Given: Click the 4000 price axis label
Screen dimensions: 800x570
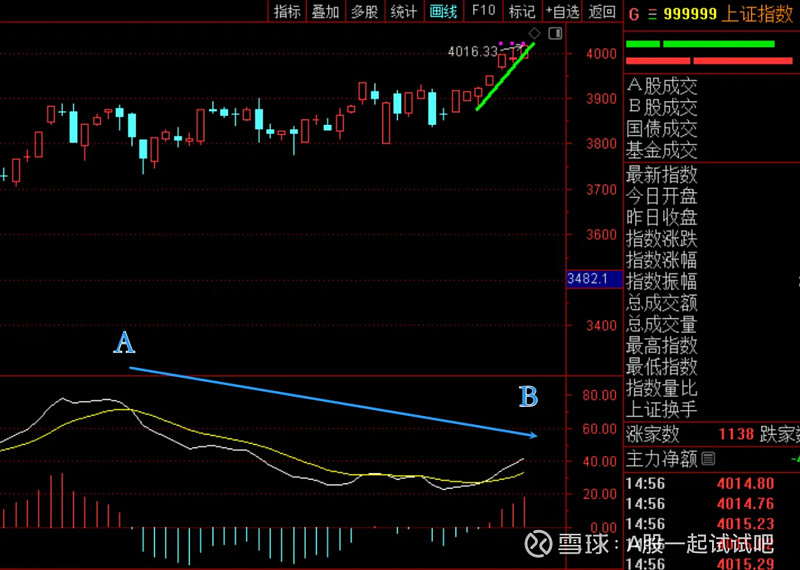Looking at the screenshot, I should pos(602,54).
